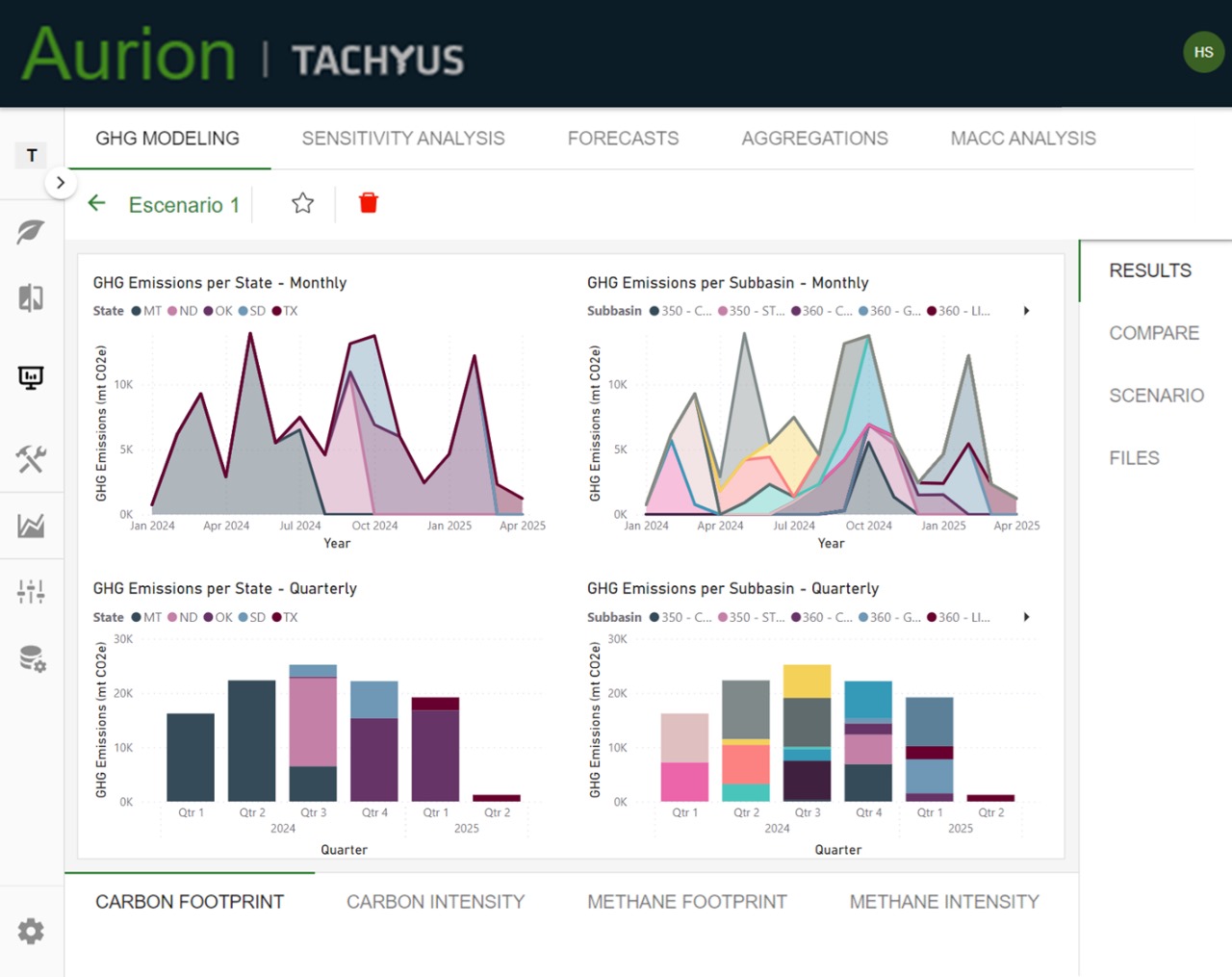The height and width of the screenshot is (977, 1232).
Task: Click the Aurion logo
Action: pos(128,54)
